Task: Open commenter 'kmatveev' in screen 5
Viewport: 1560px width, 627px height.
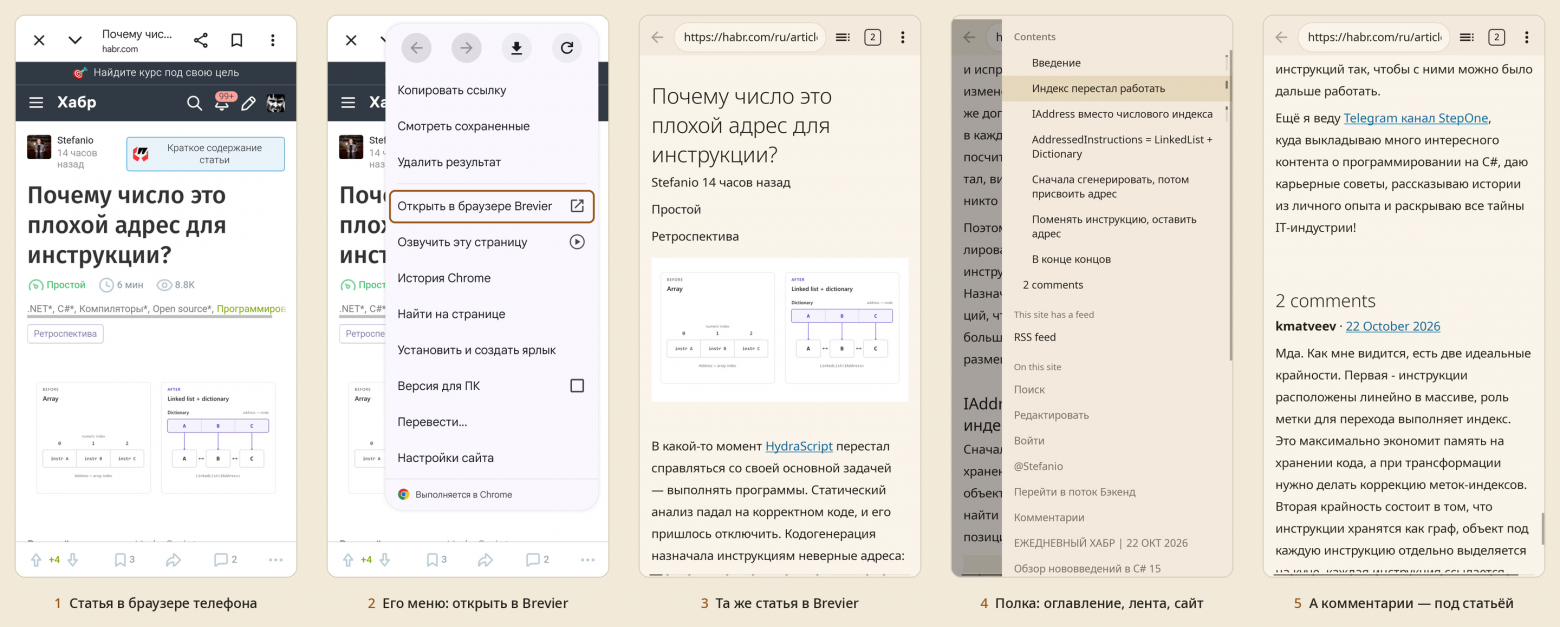Action: tap(1307, 326)
